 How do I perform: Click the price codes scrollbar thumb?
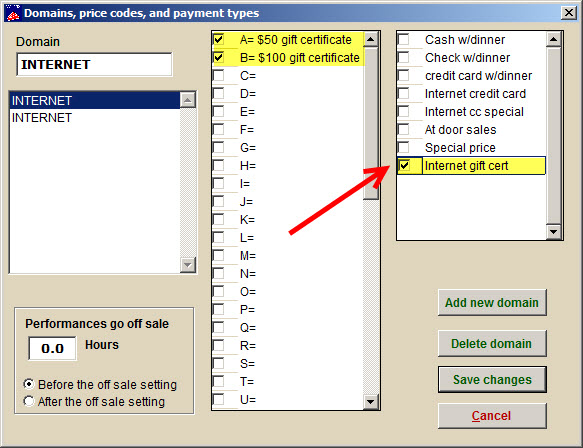[x=371, y=123]
